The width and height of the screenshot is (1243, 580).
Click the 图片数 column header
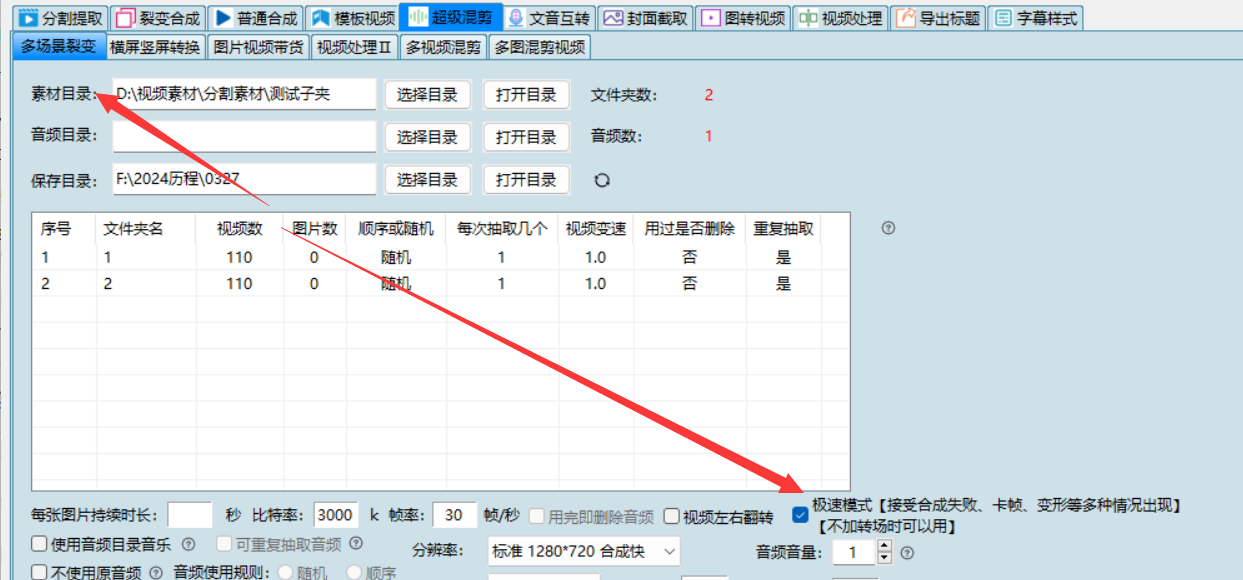coord(315,228)
